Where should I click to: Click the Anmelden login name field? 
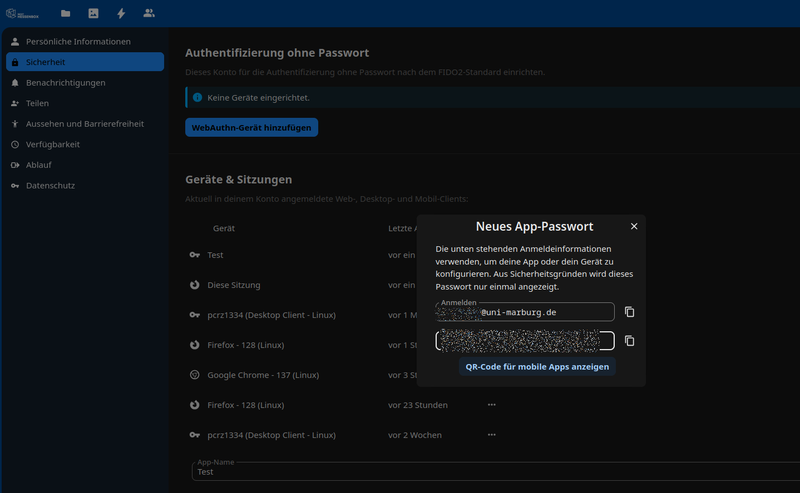[x=524, y=312]
